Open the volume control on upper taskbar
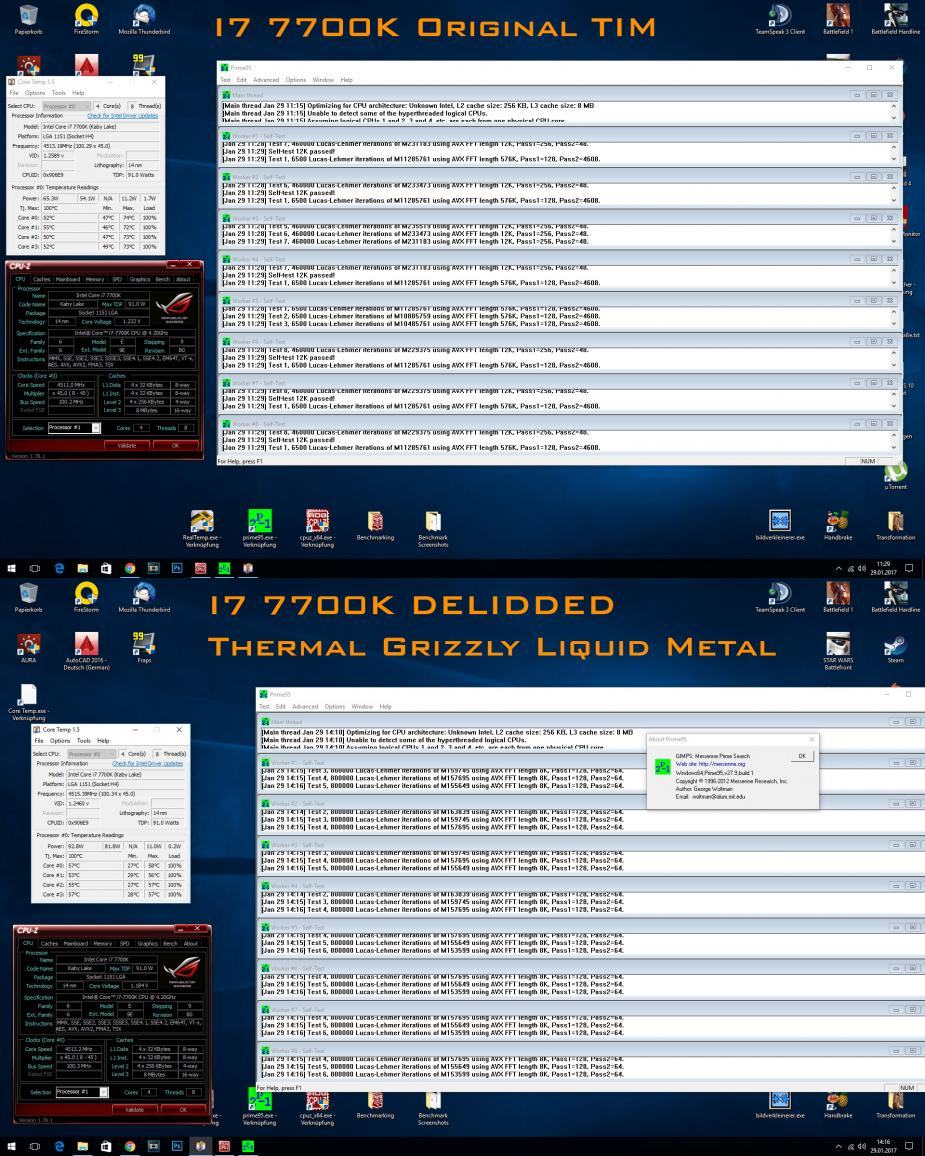Screen dimensions: 925x1156 pos(861,568)
